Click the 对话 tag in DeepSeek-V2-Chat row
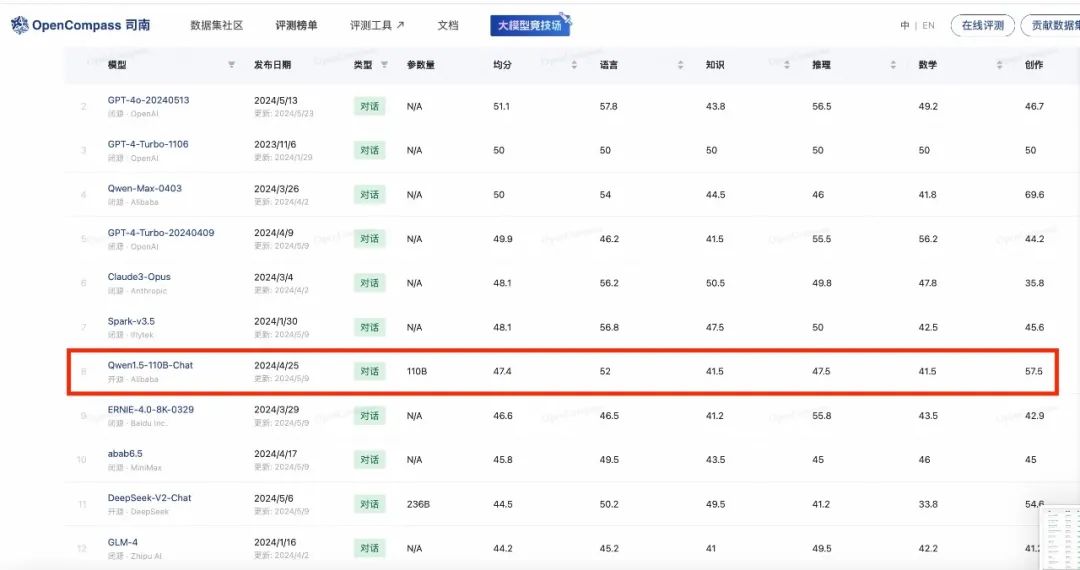Screen dimensions: 1080x570 (370, 505)
